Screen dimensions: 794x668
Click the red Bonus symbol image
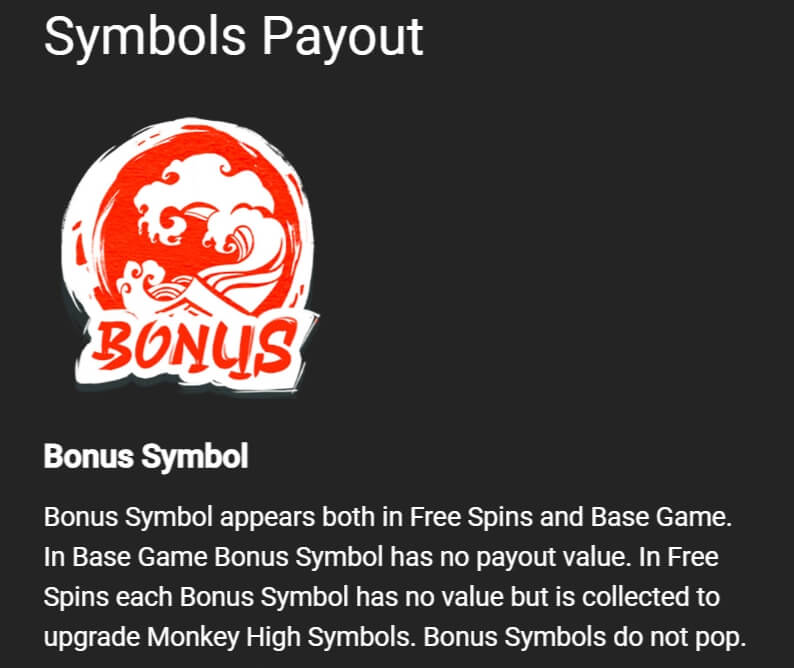coord(189,255)
